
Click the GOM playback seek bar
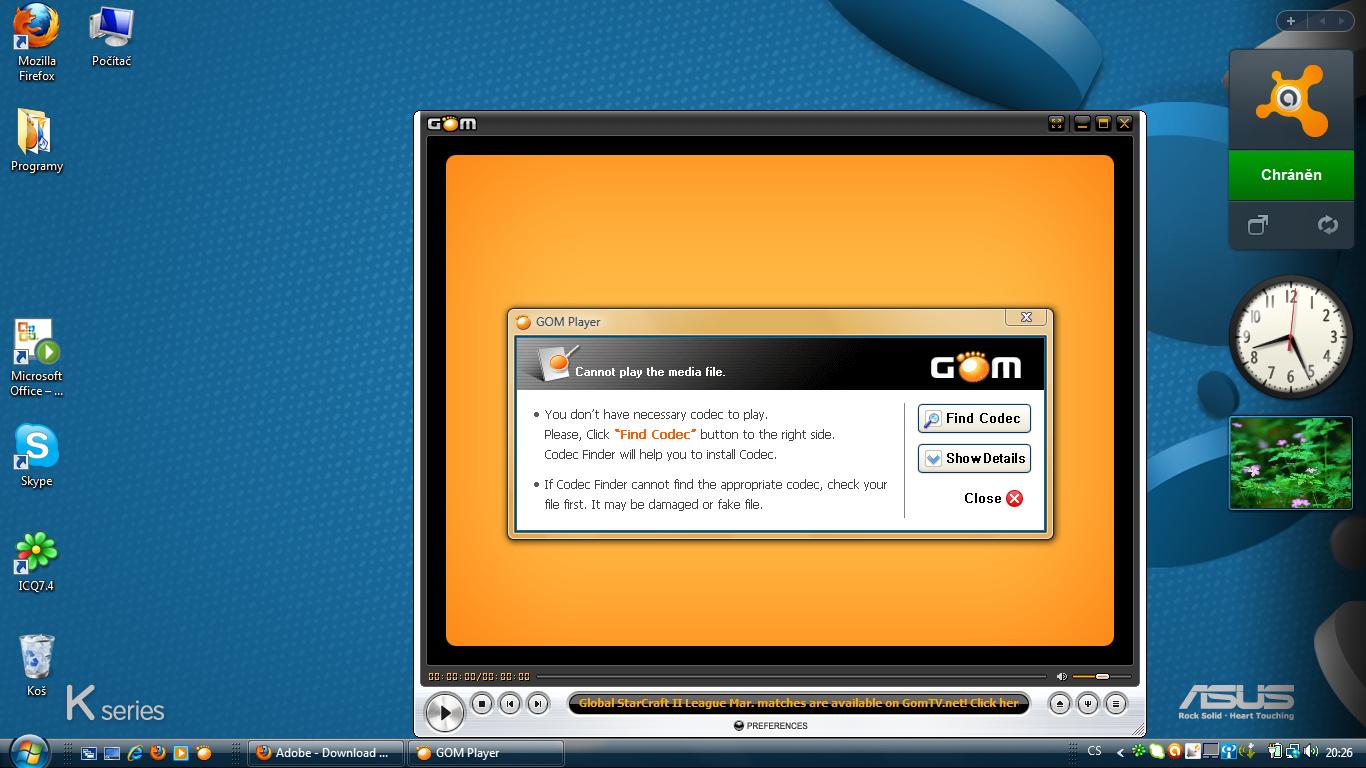click(790, 677)
